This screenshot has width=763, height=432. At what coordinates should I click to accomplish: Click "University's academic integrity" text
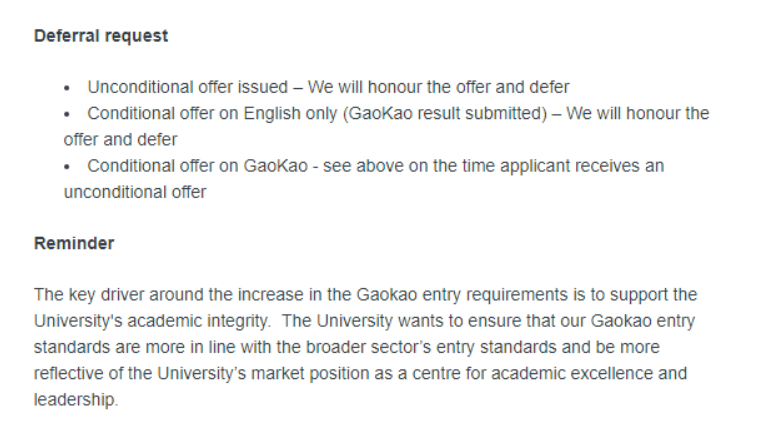click(152, 321)
